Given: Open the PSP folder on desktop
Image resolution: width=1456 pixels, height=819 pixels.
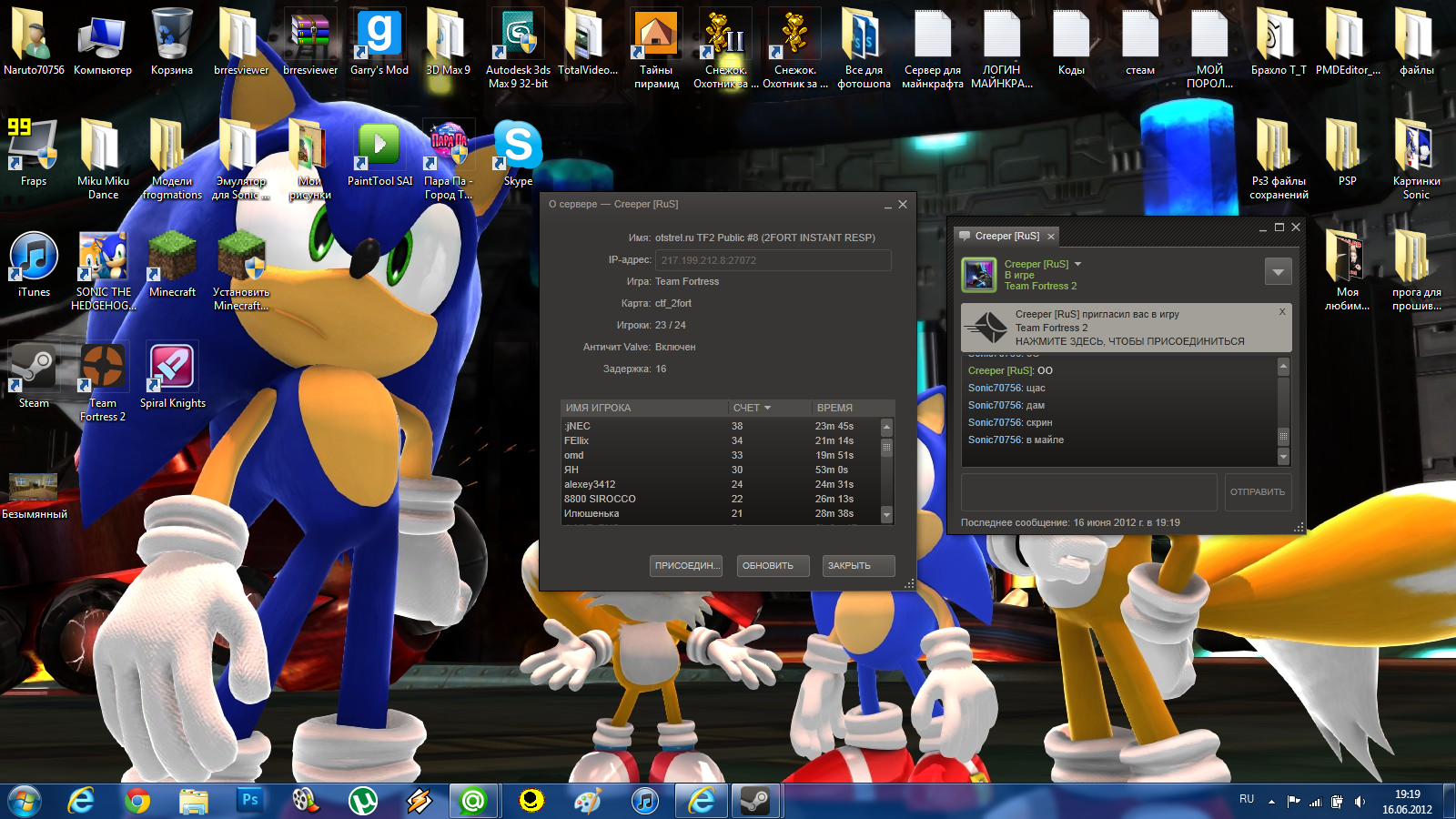Looking at the screenshot, I should (1348, 154).
